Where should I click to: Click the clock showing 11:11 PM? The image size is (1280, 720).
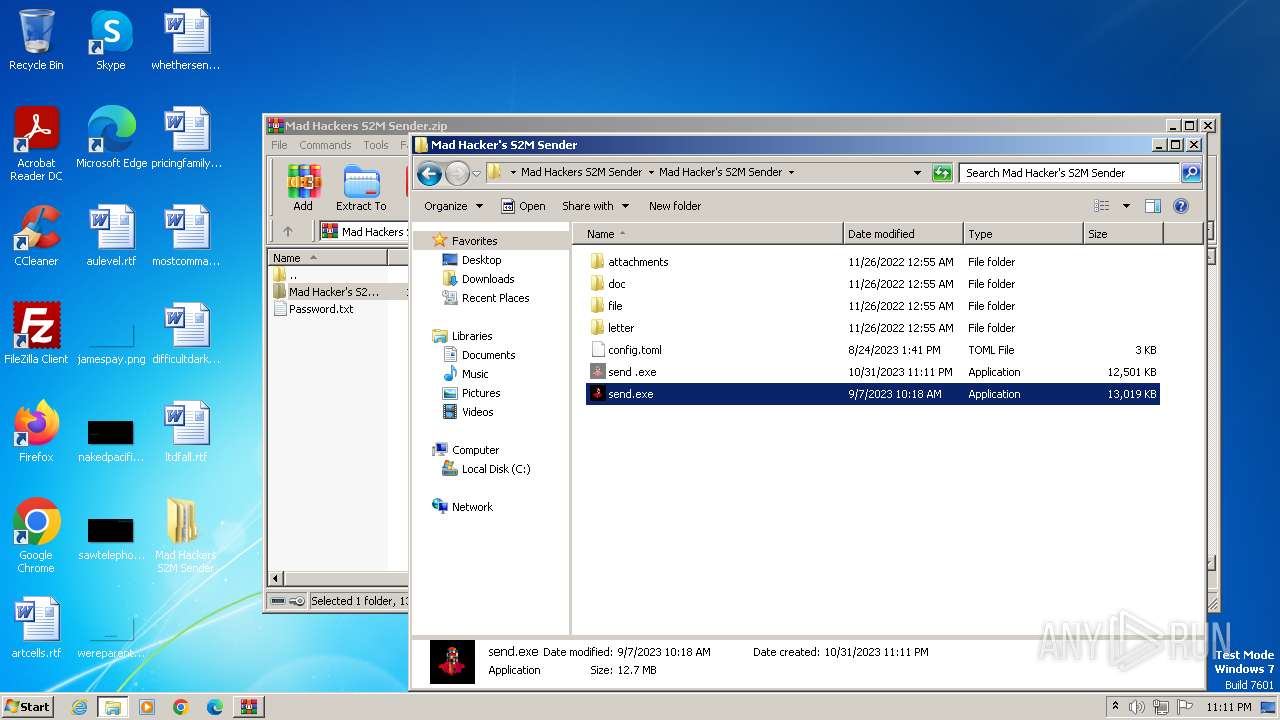pos(1229,707)
